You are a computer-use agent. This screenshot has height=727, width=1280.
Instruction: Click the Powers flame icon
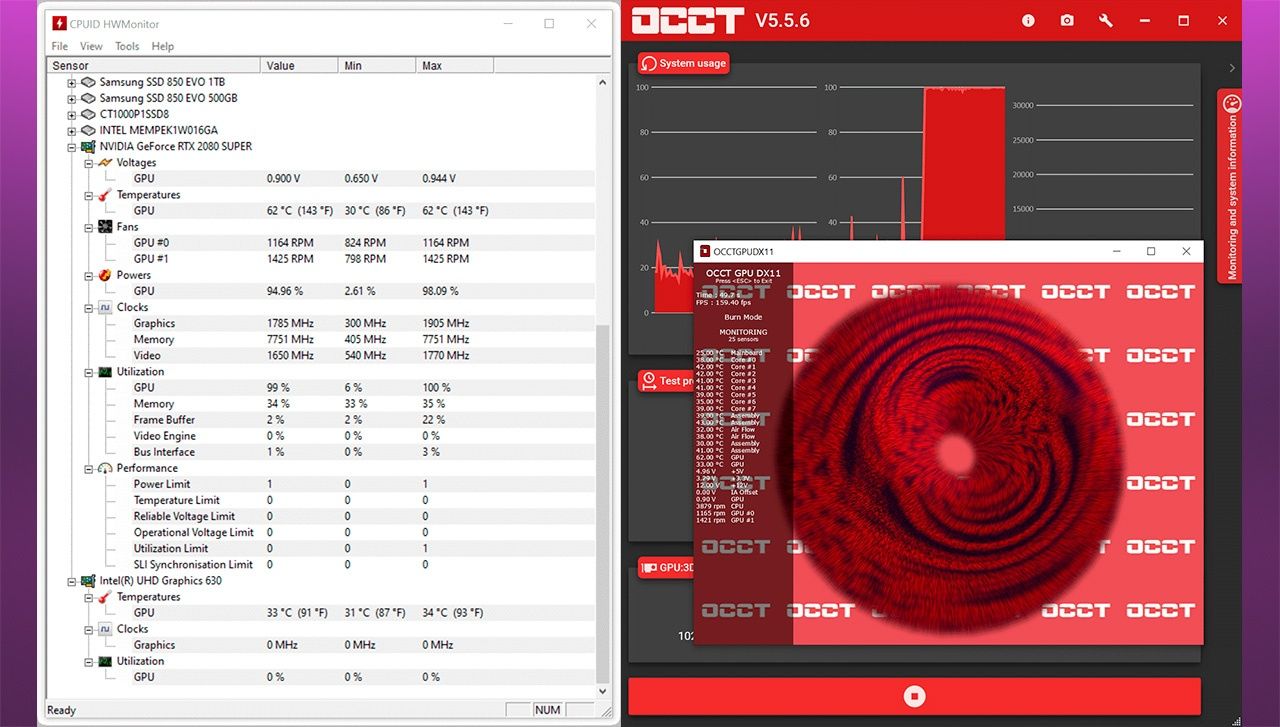[105, 275]
